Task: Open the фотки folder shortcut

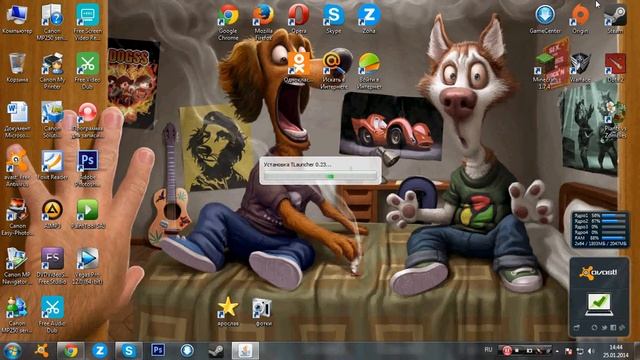Action: click(x=263, y=312)
